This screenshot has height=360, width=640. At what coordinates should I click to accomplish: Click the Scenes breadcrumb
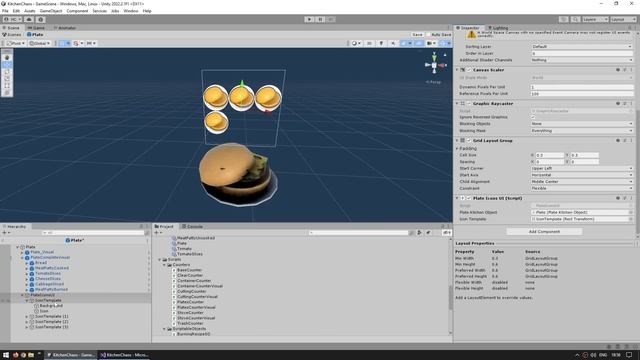12,35
